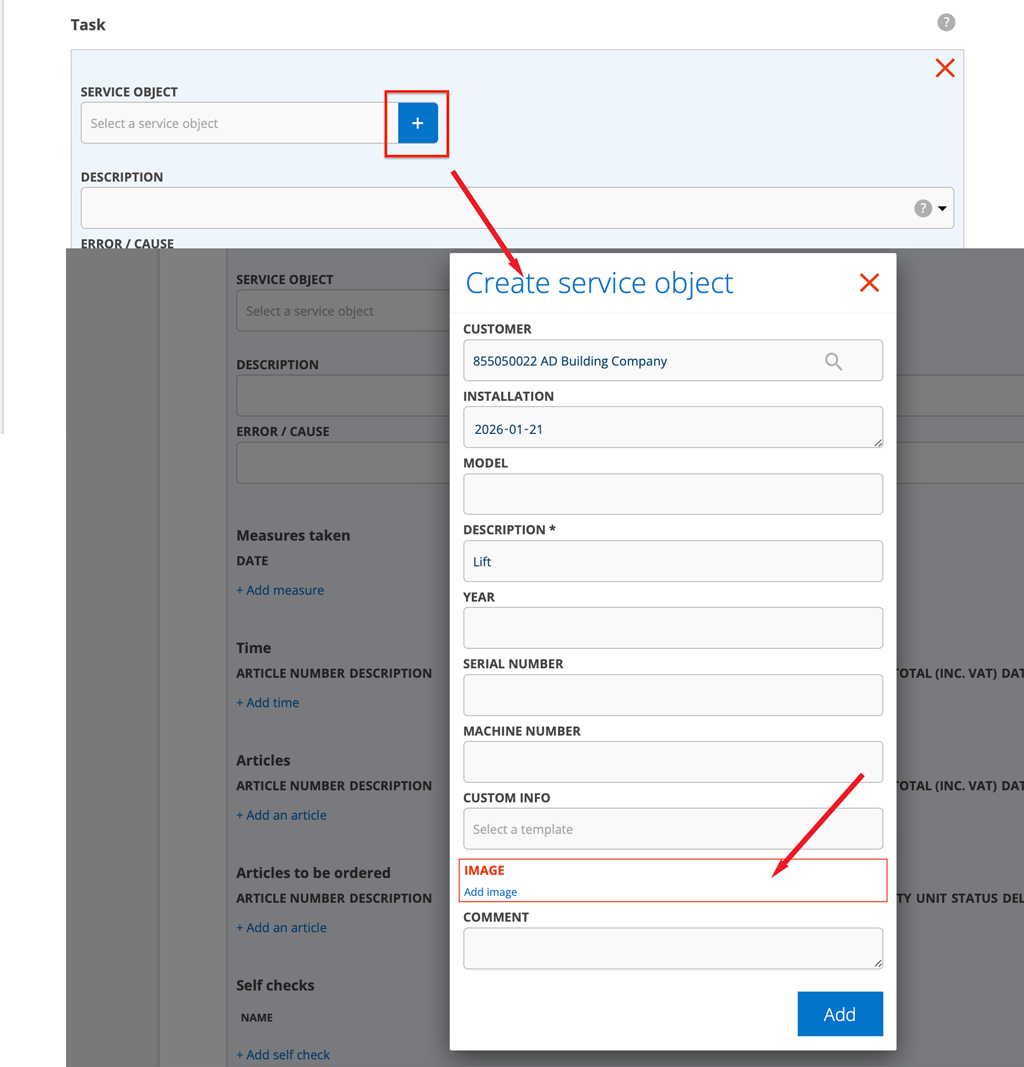1024x1067 pixels.
Task: Close the Create service object dialog
Action: click(x=869, y=283)
